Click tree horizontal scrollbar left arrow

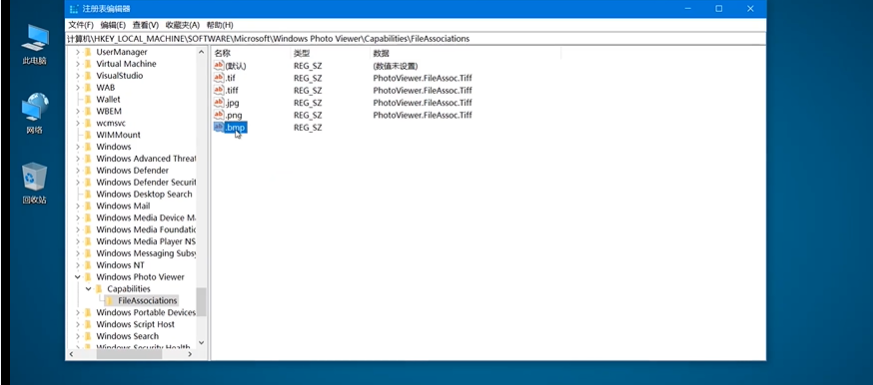[x=71, y=354]
